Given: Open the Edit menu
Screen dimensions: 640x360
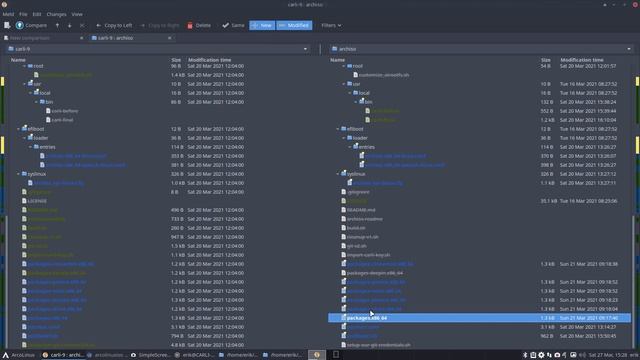Looking at the screenshot, I should [37, 14].
